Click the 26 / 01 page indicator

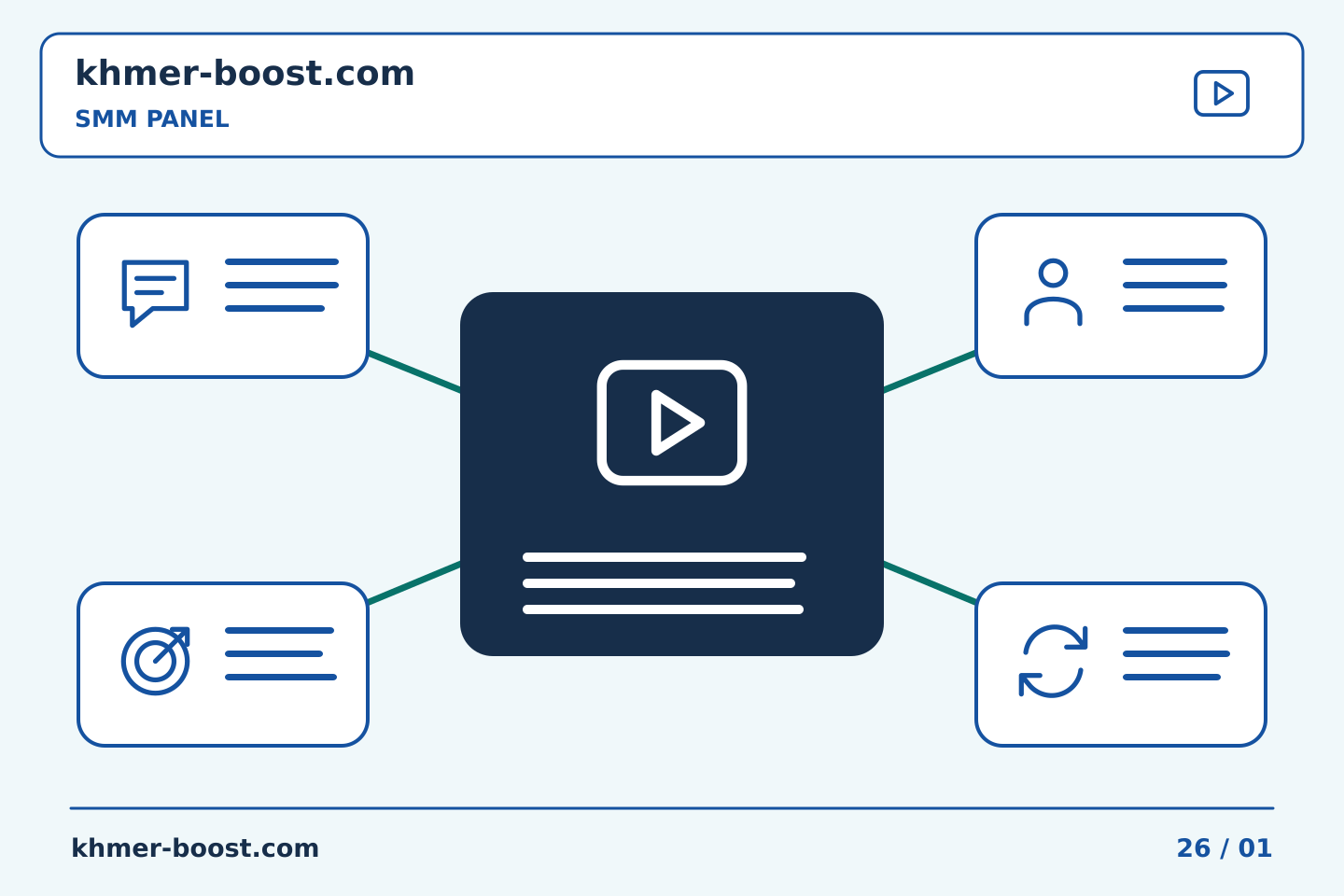1224,847
